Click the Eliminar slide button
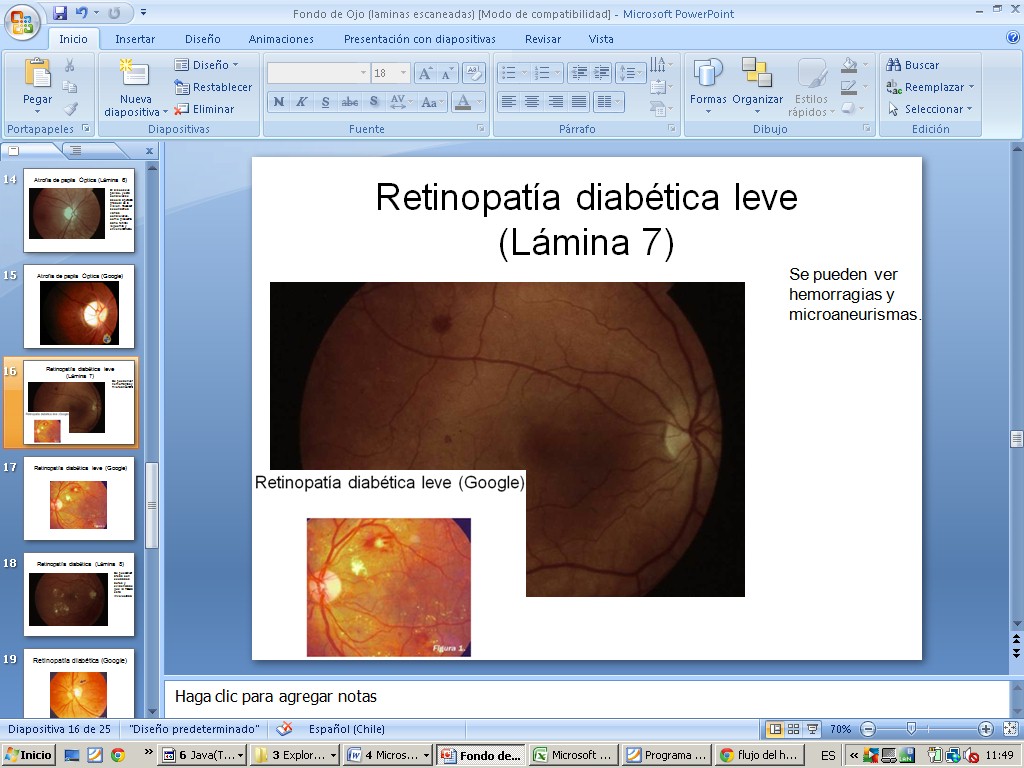The height and width of the screenshot is (768, 1024). pos(205,109)
